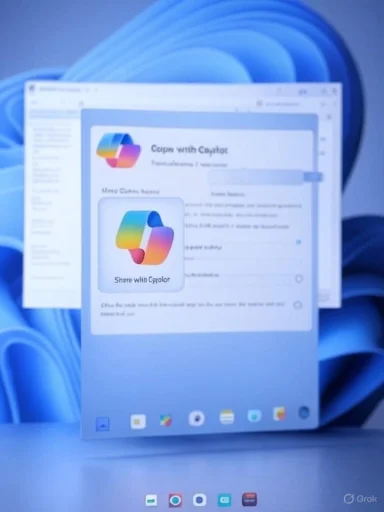Click the Copilot logo in the dialog header
This screenshot has width=384, height=512.
pyautogui.click(x=119, y=150)
